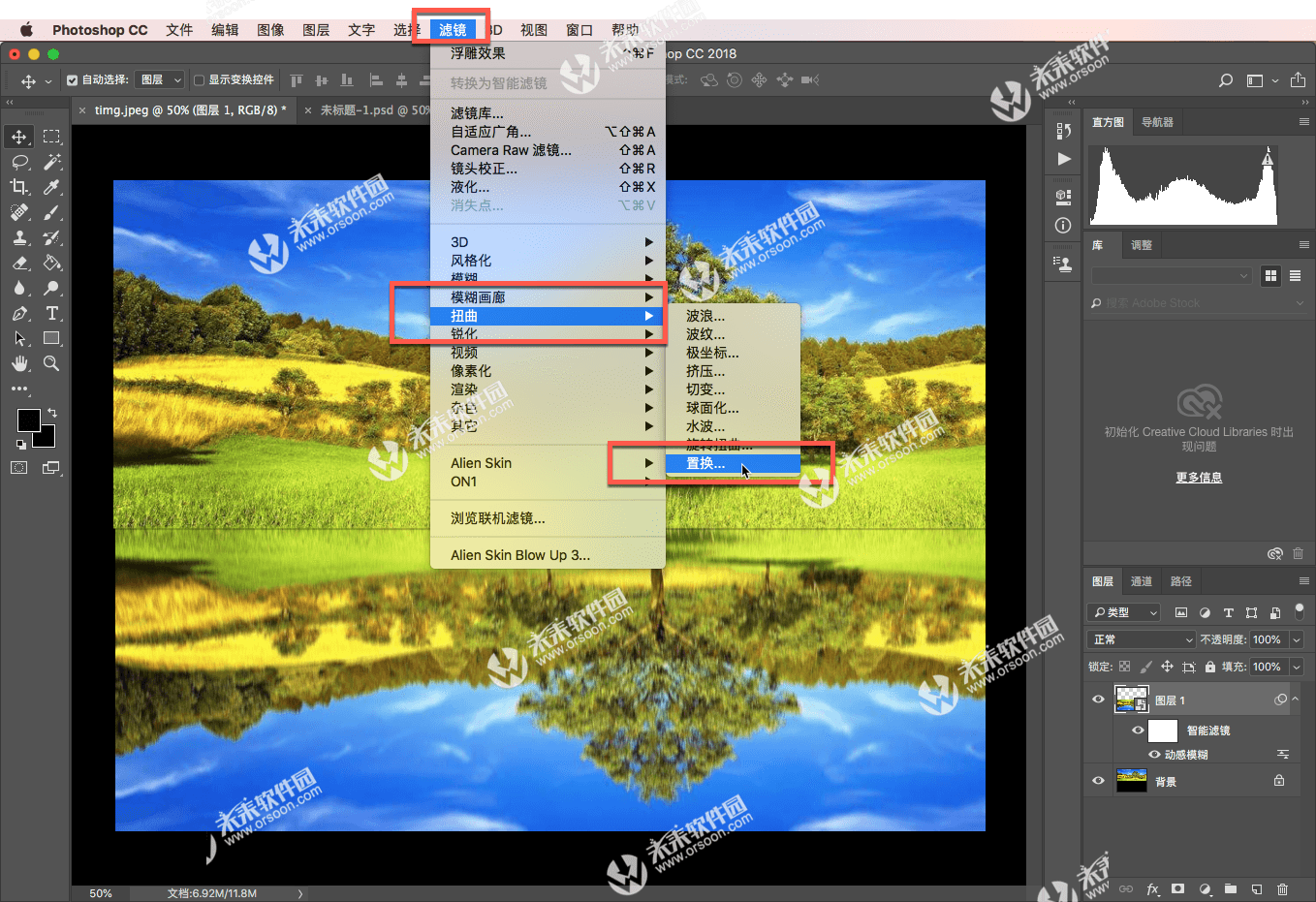Choose 置换... from the 扭曲 submenu
The height and width of the screenshot is (902, 1316).
pos(733,463)
